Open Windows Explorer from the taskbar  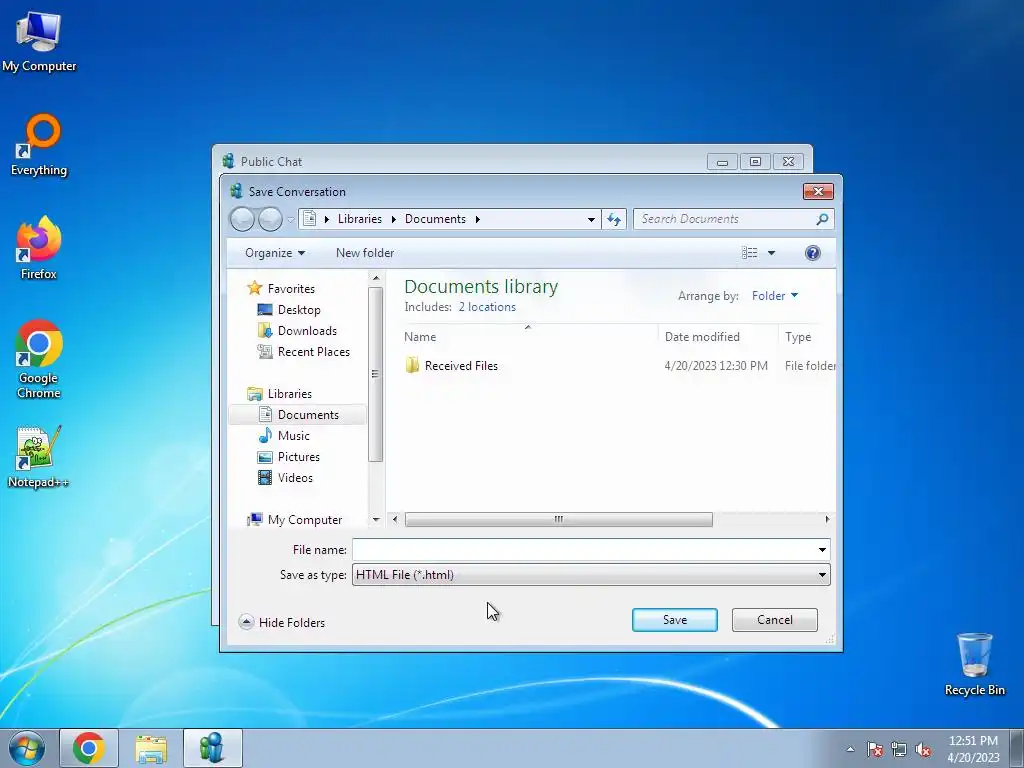point(151,748)
